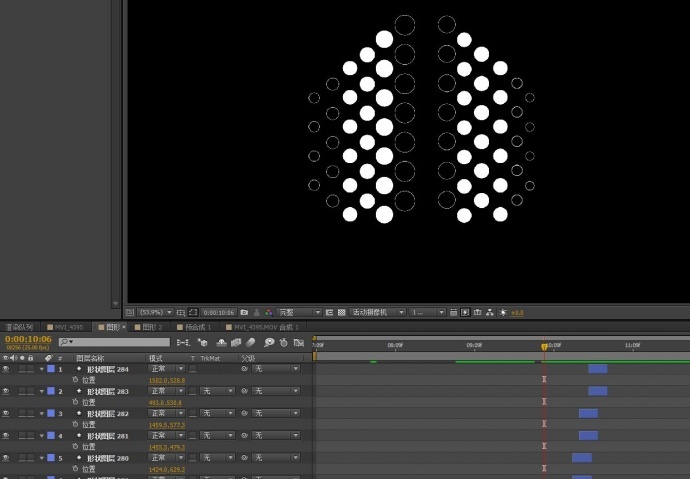Screen dimensions: 690x479
Task: Open the resolution dropdown set to 完整
Action: point(299,313)
